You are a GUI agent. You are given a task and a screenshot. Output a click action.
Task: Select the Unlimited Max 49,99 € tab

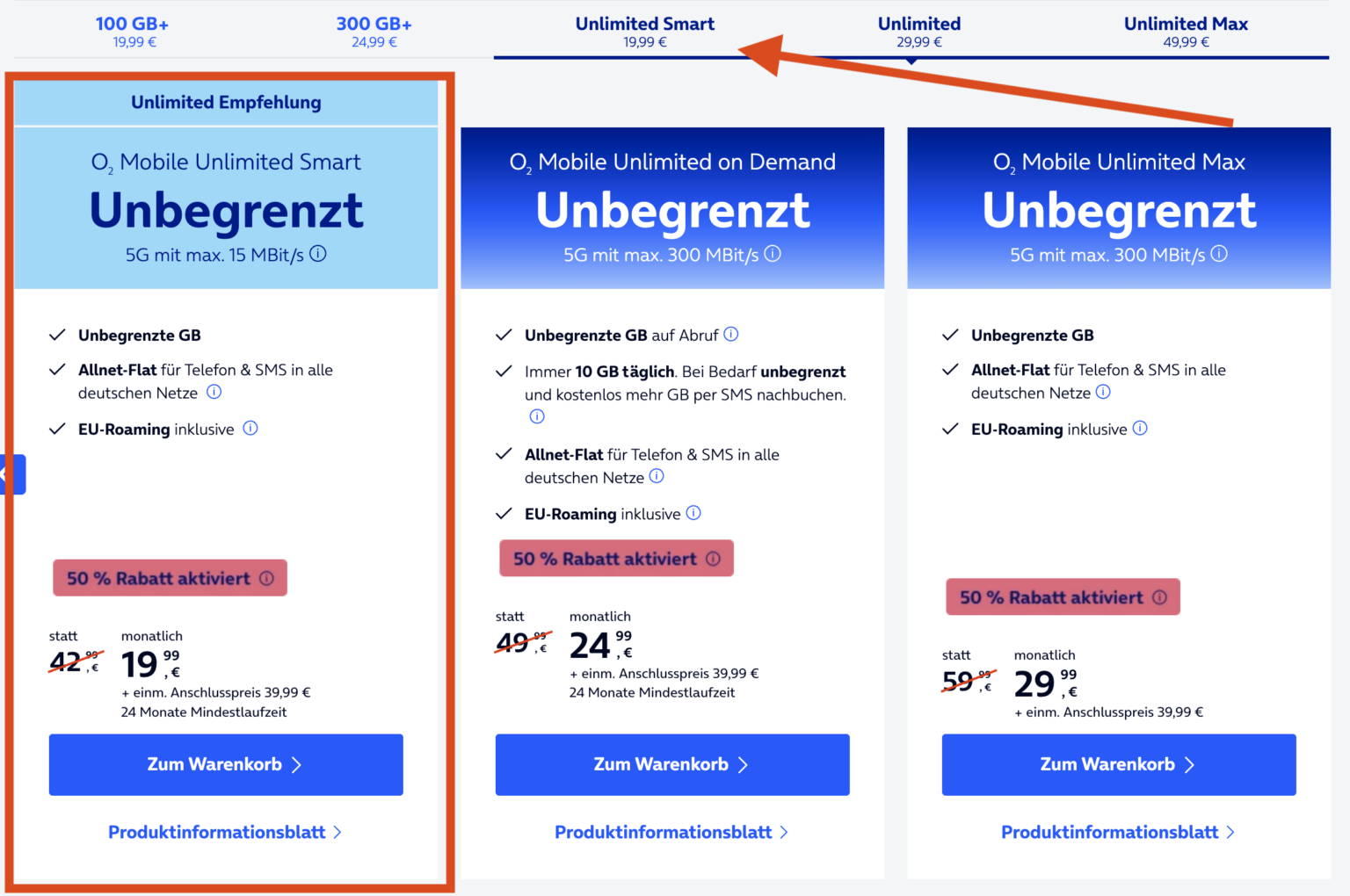[1186, 29]
